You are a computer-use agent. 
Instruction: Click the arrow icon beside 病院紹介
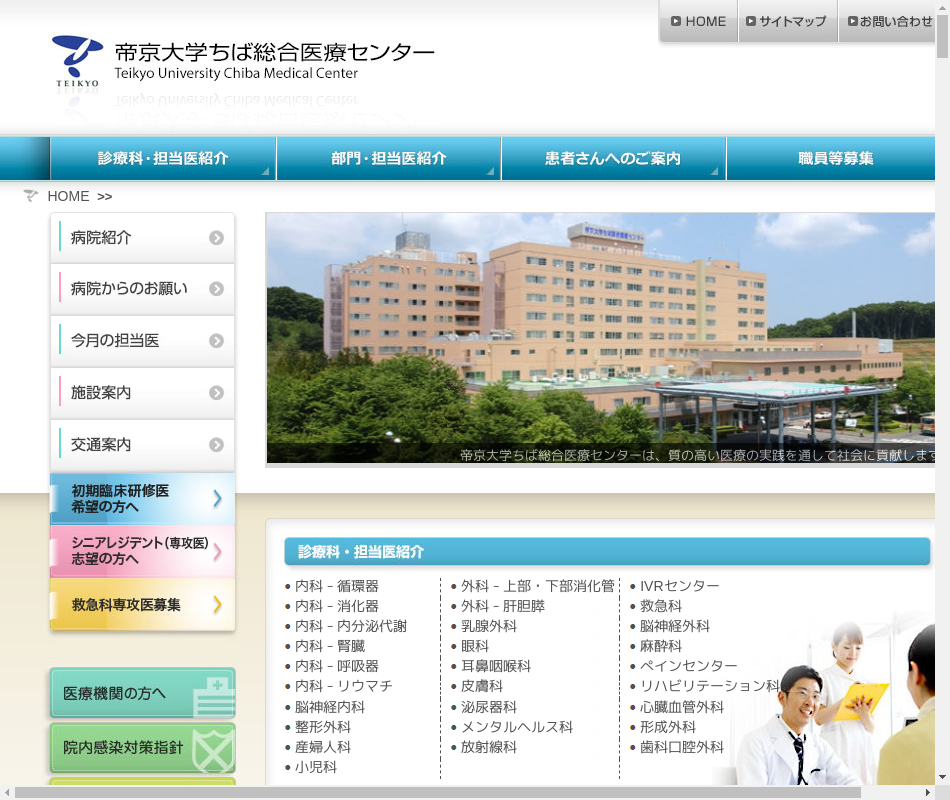click(216, 238)
